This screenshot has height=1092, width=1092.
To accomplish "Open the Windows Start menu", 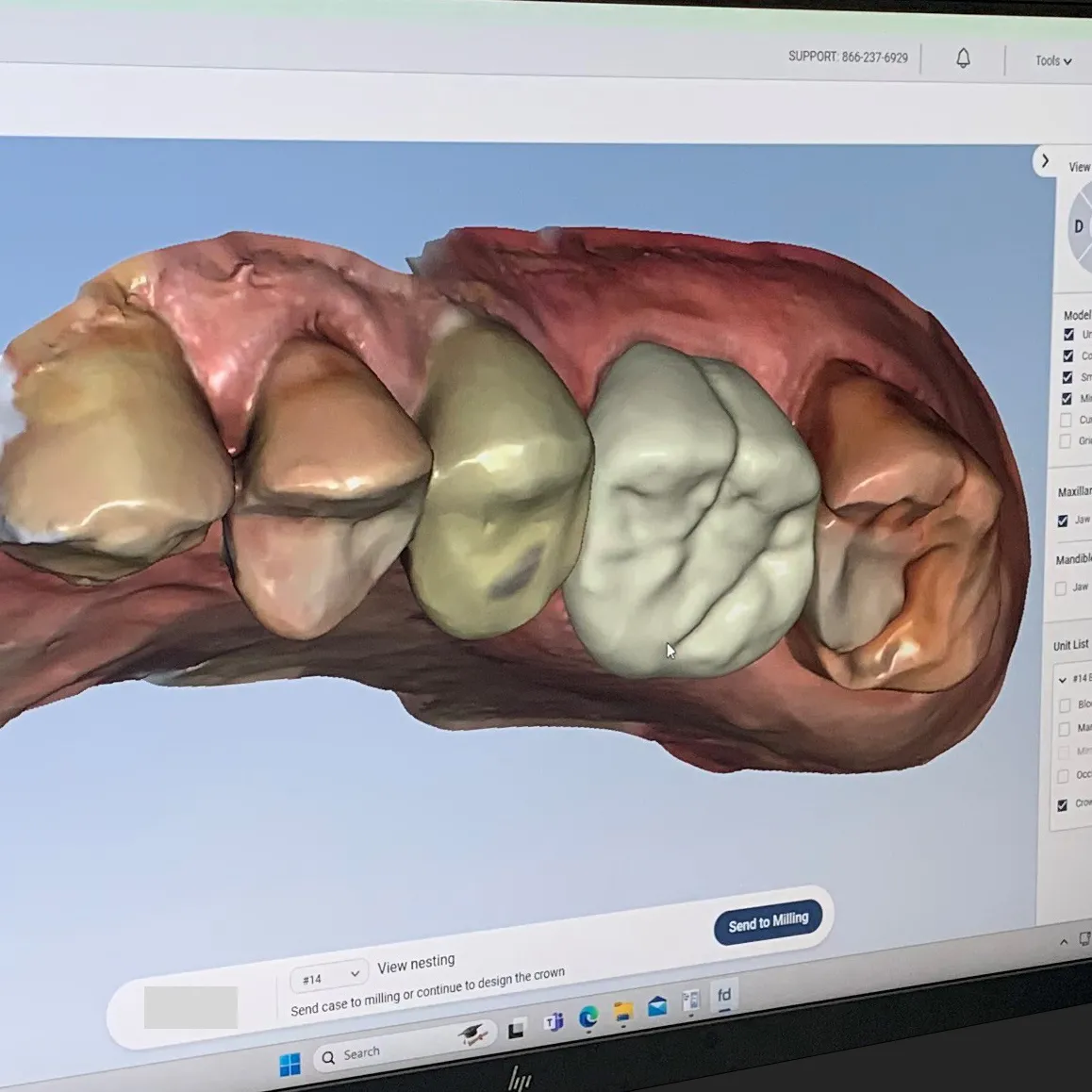I will point(290,1064).
